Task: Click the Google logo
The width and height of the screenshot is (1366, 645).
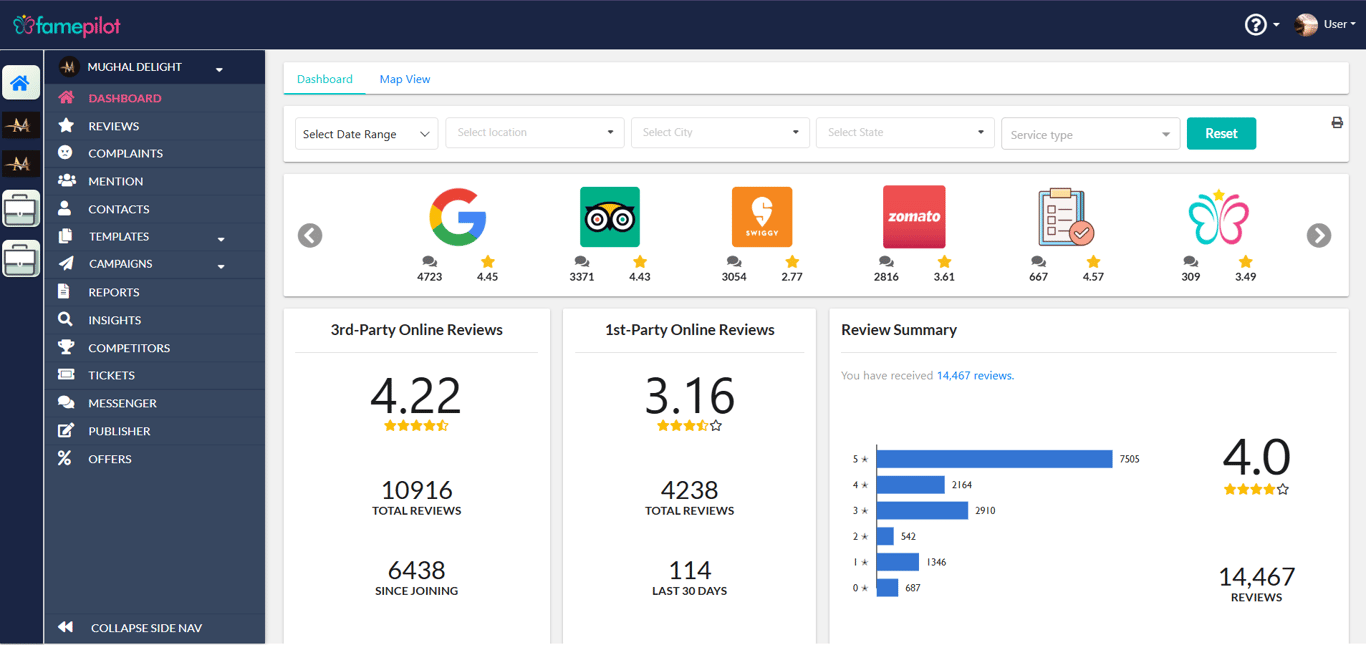Action: tap(458, 216)
